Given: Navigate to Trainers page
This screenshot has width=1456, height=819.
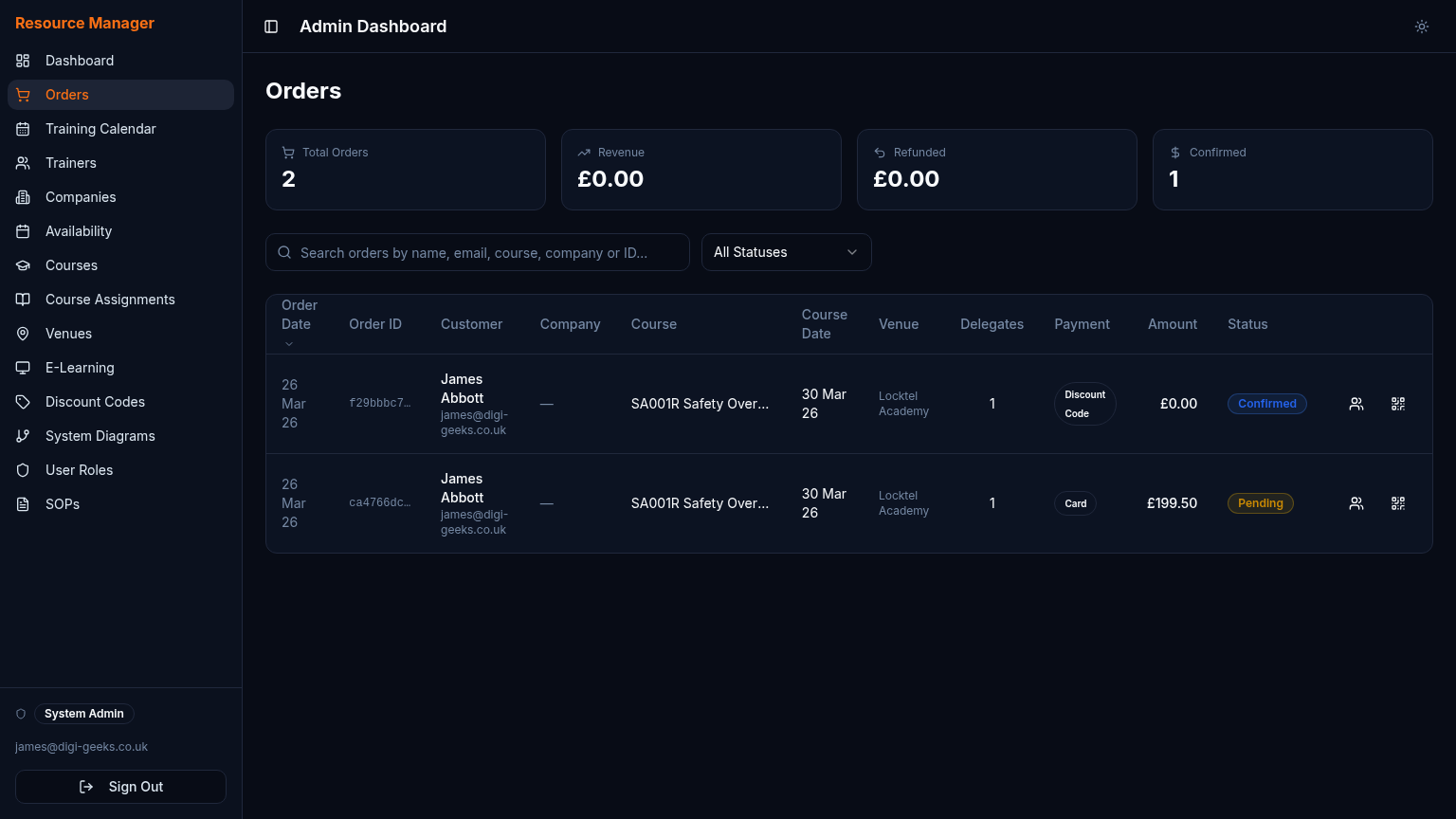Looking at the screenshot, I should click(x=121, y=163).
